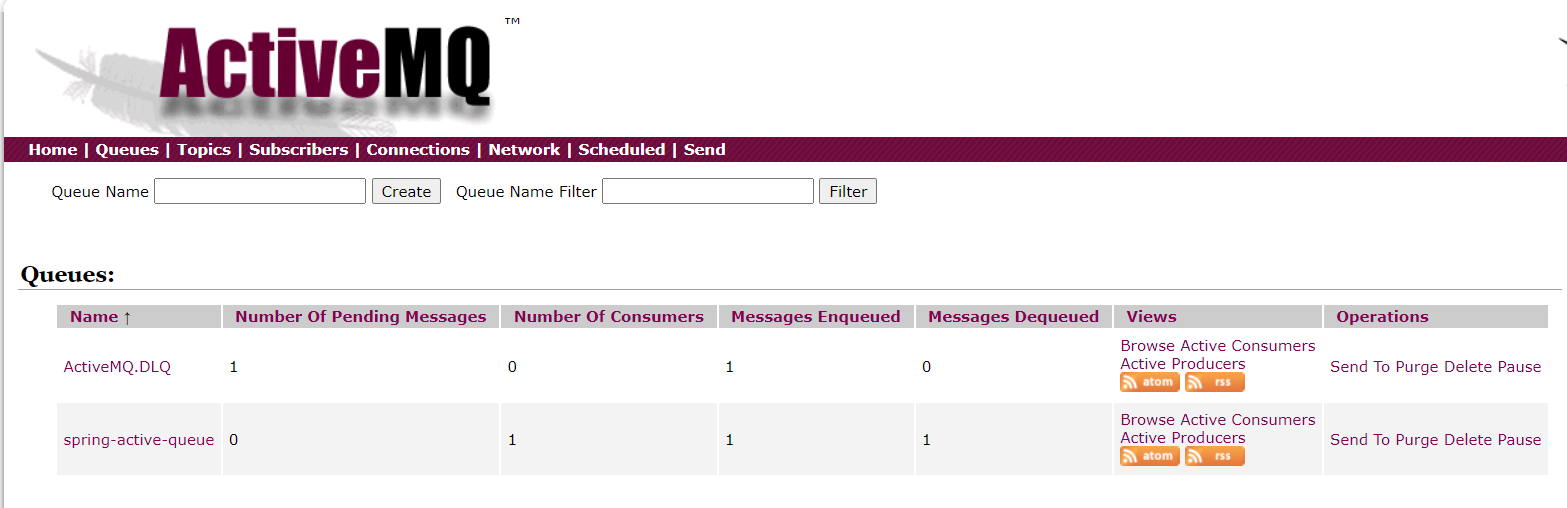Focus the Queue Name input field
This screenshot has width=1567, height=508.
tap(260, 192)
